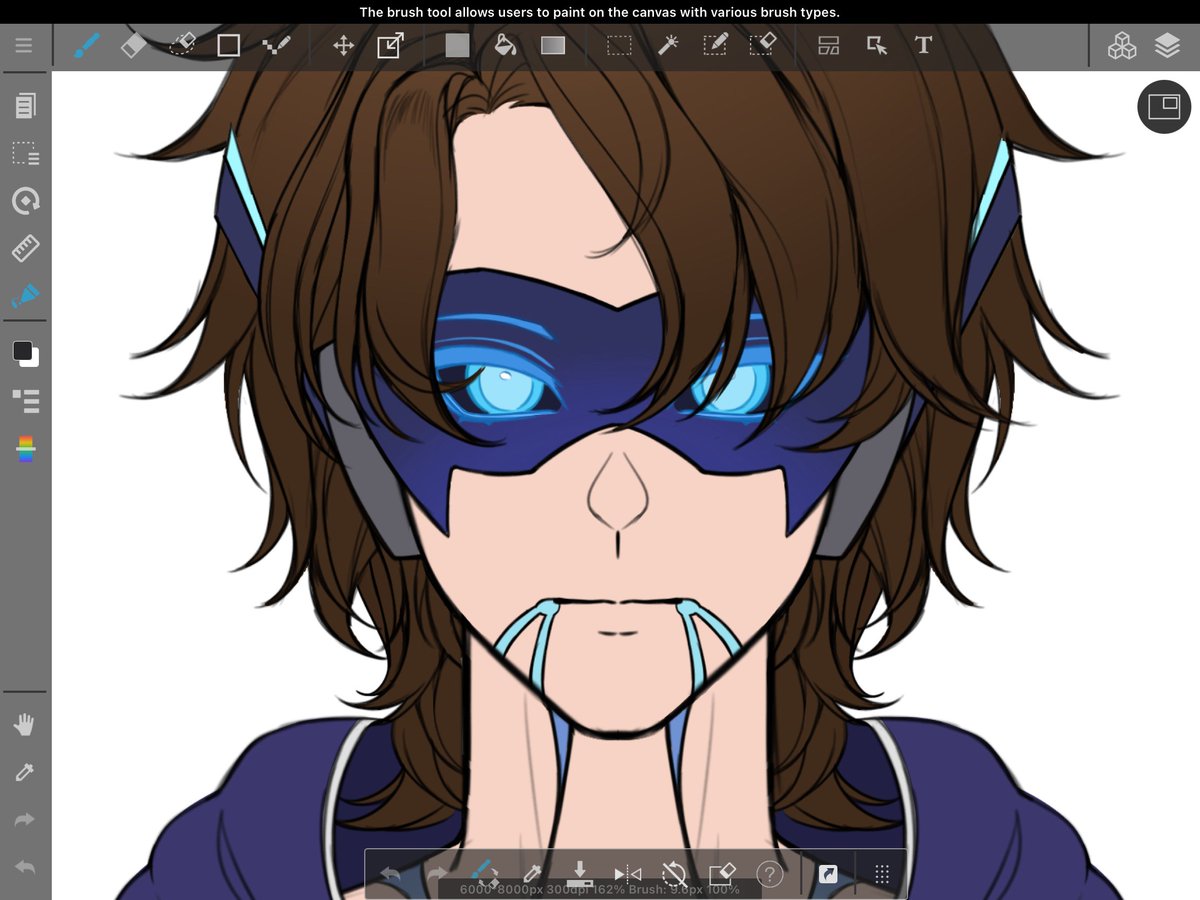Open the Materials cubes panel
The width and height of the screenshot is (1200, 900).
(x=1122, y=46)
